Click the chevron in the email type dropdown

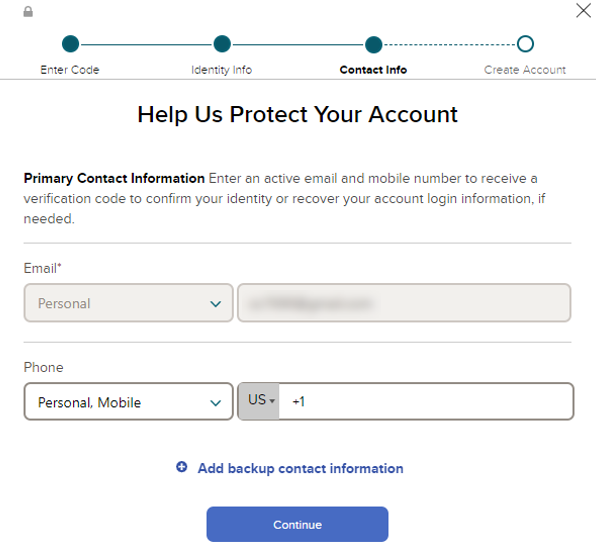point(216,304)
